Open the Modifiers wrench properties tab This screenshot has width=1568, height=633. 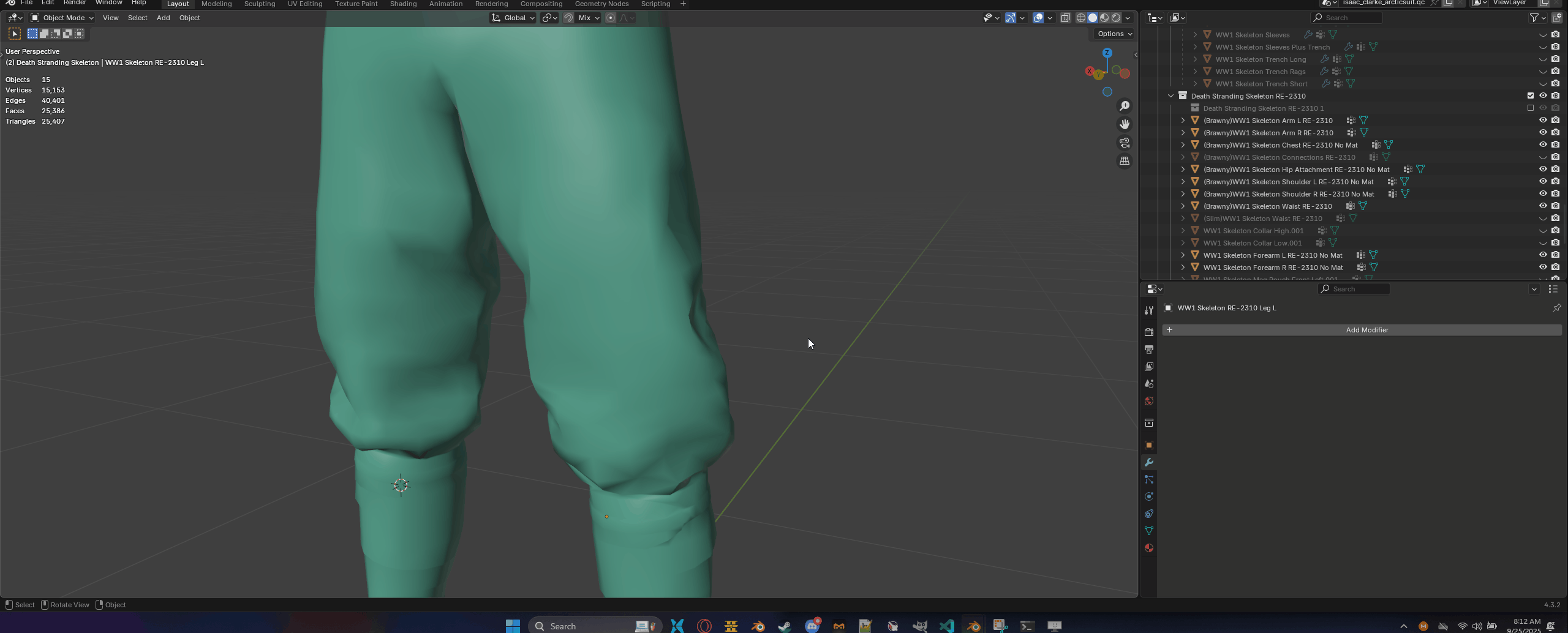pos(1148,462)
